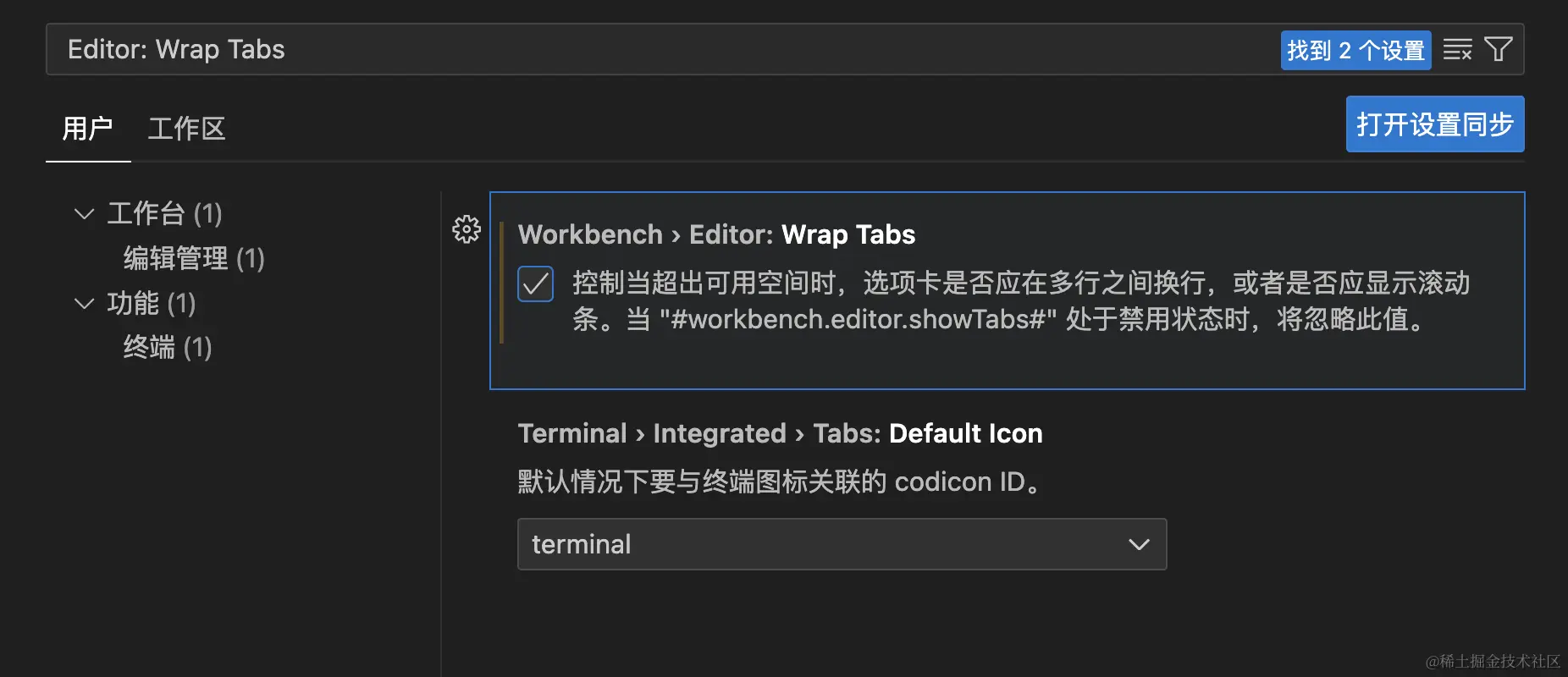Uncheck the Wrap Tabs checkbox

[535, 284]
